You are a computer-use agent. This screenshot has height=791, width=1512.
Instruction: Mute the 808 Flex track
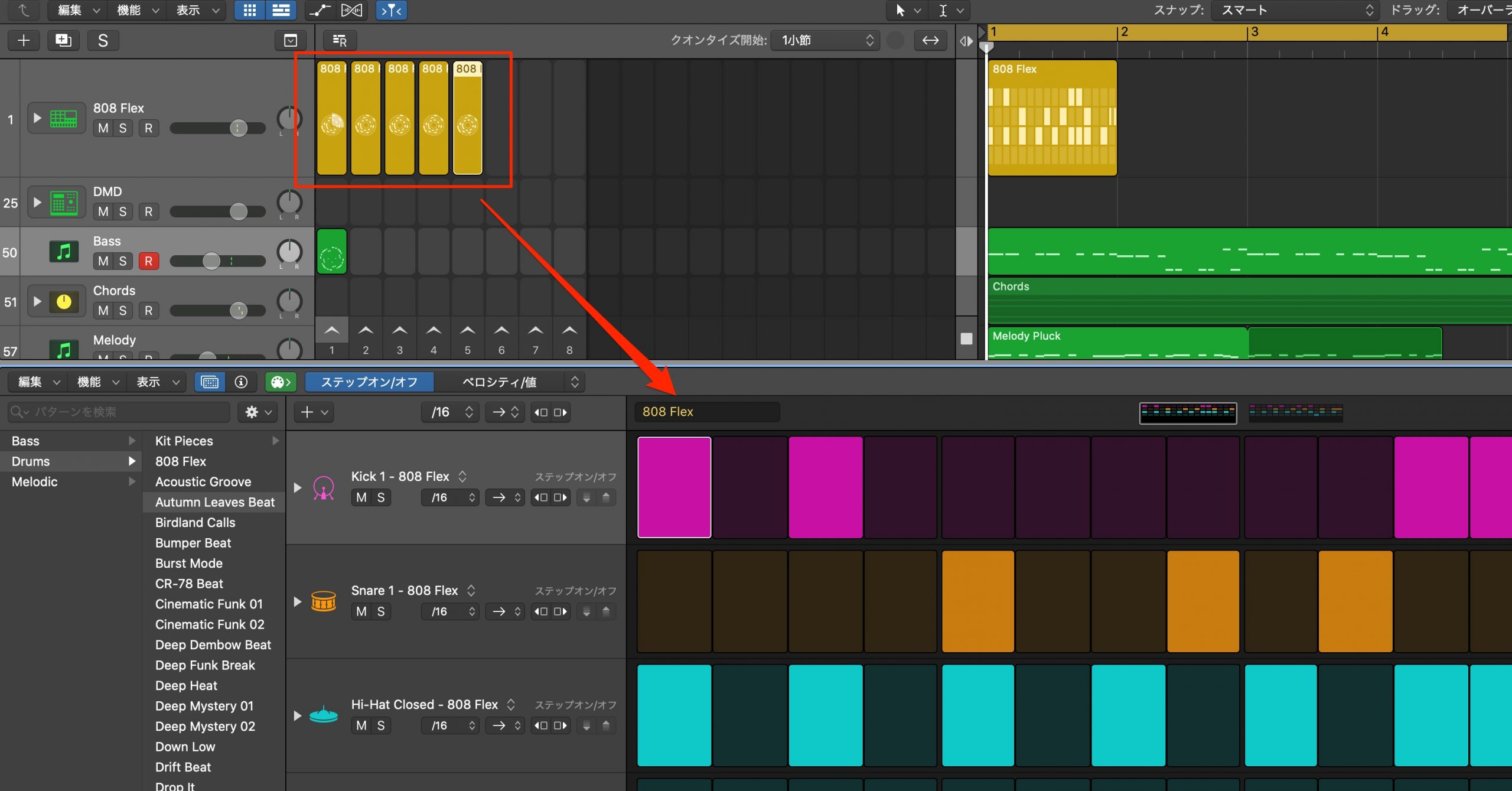pyautogui.click(x=103, y=128)
